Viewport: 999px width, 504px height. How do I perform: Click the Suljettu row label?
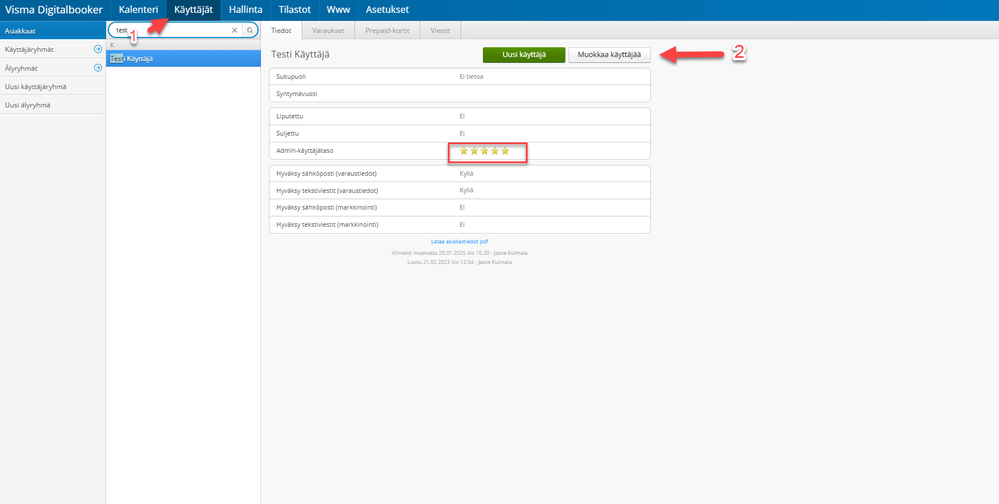point(287,133)
